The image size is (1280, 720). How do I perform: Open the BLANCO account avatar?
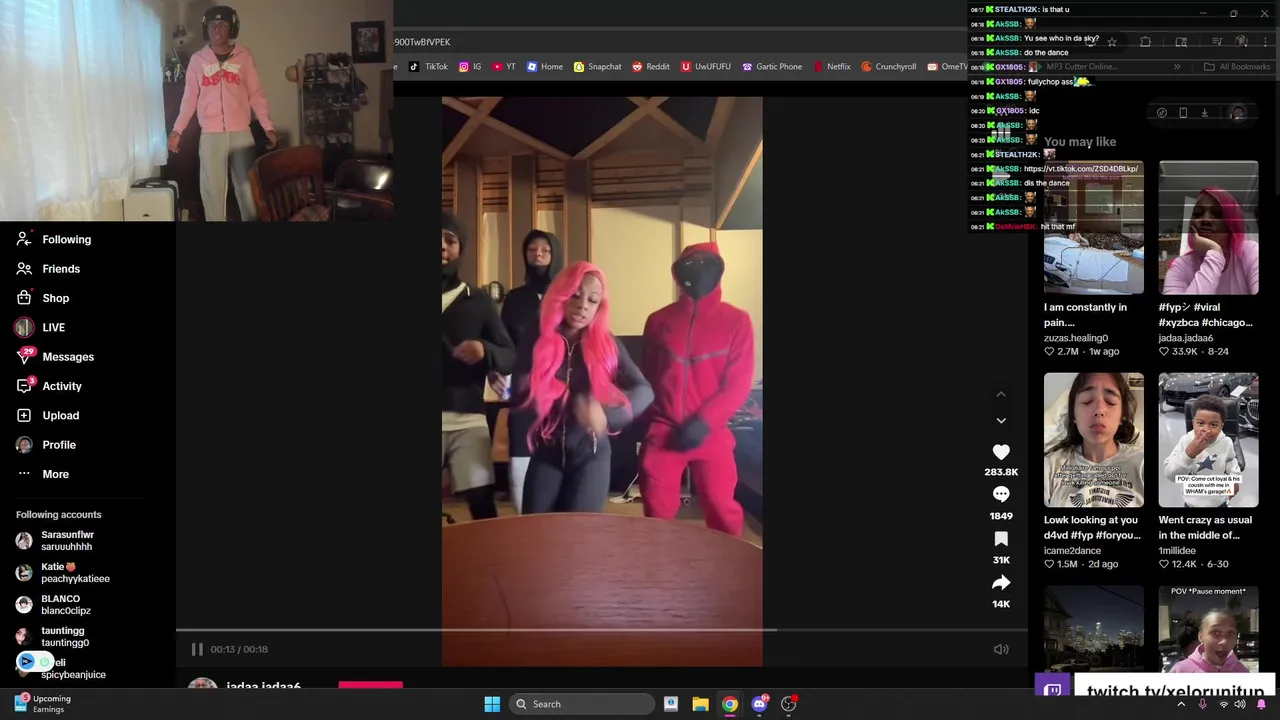24,605
